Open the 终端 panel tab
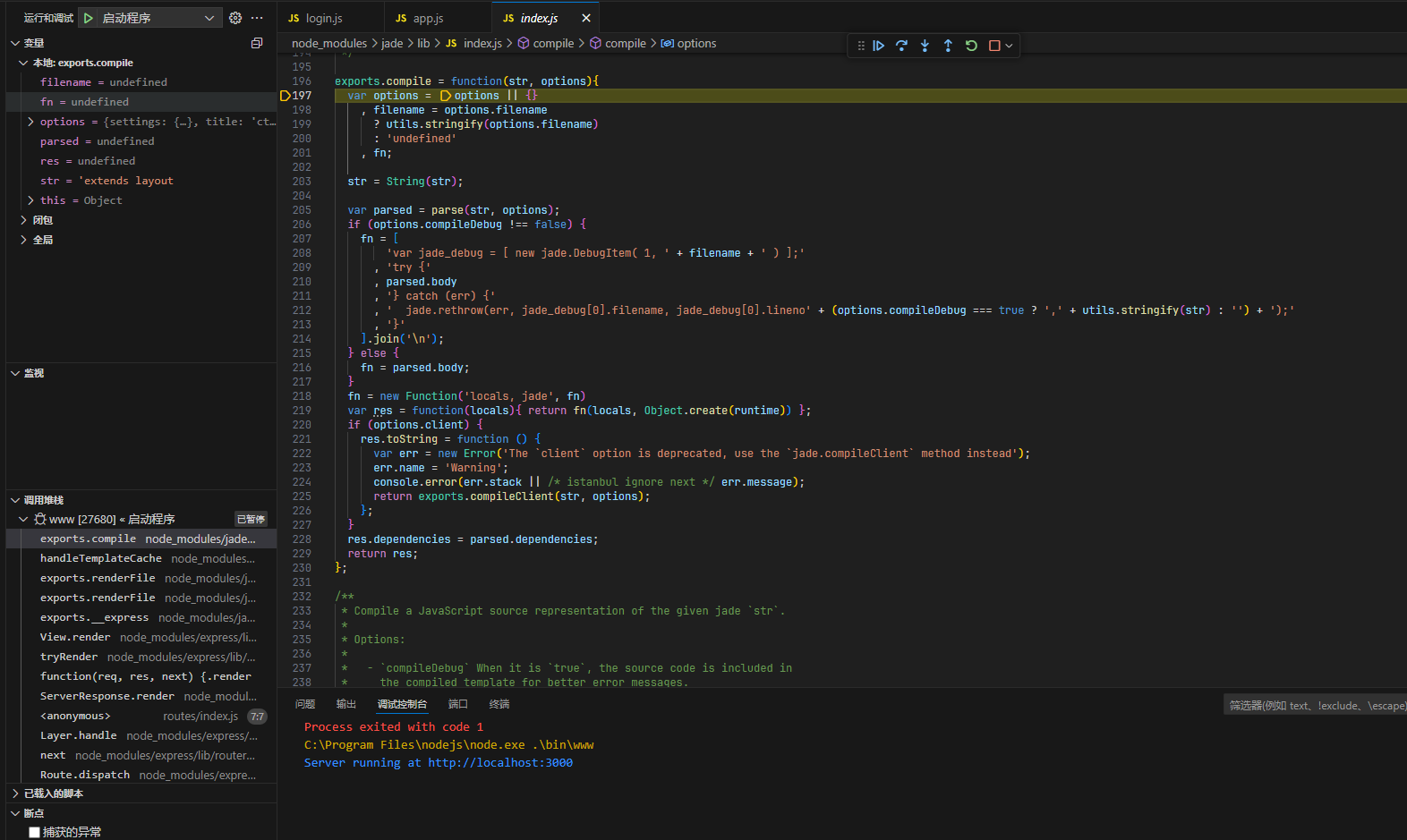The width and height of the screenshot is (1407, 840). (x=499, y=704)
